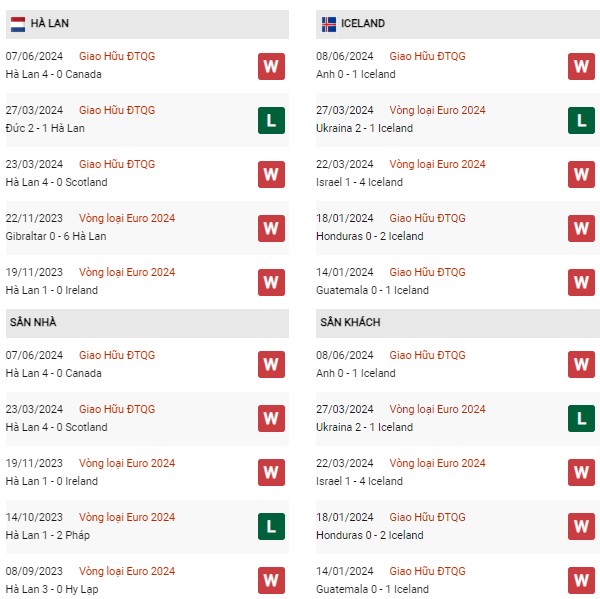Click the W badge for Gibraltar 0-6 Hà Lan
The width and height of the screenshot is (600, 599).
271,229
